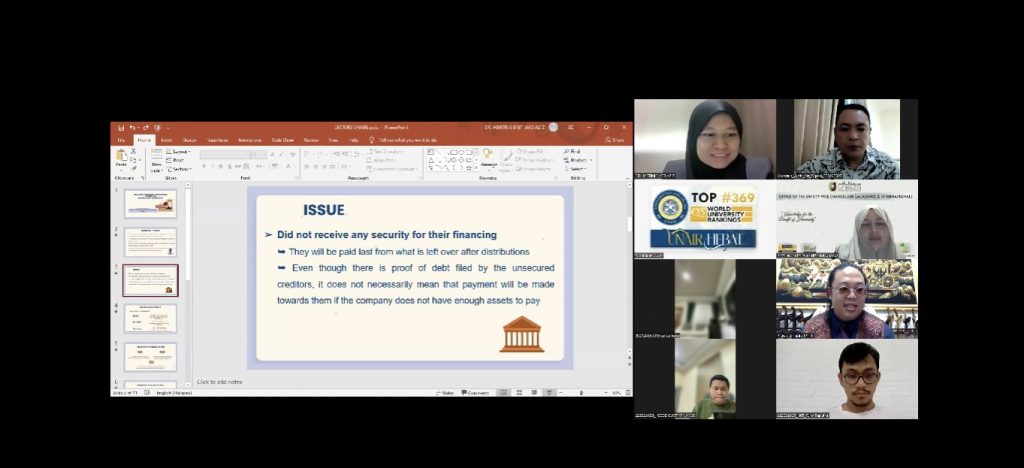Click the Save icon in quick access toolbar
The image size is (1024, 468).
tap(121, 128)
